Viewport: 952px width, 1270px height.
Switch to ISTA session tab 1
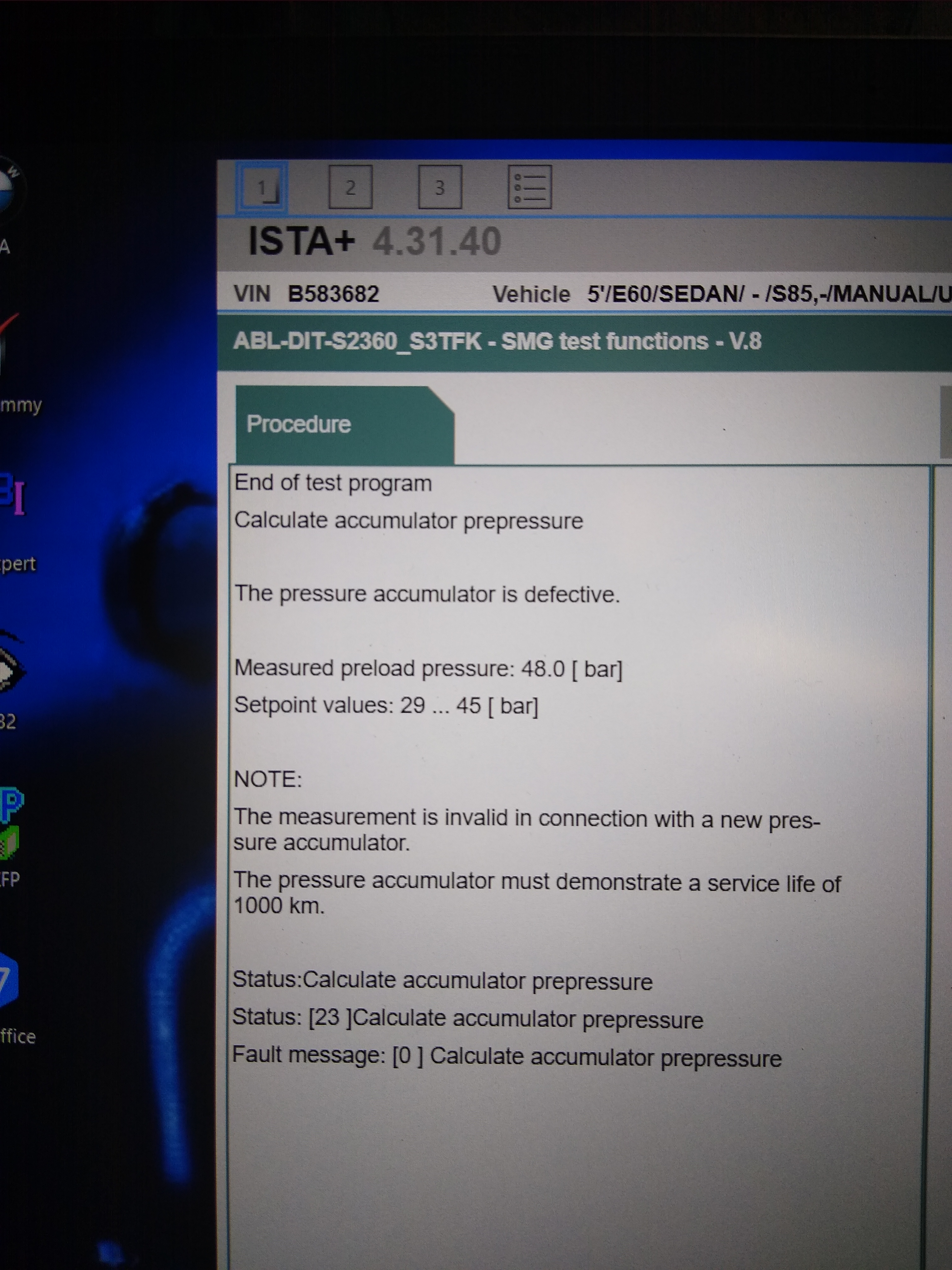(262, 187)
